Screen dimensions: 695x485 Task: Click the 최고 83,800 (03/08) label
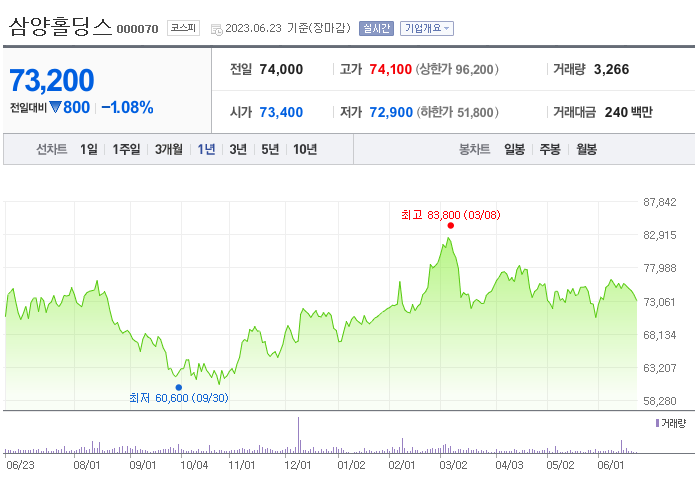point(451,215)
